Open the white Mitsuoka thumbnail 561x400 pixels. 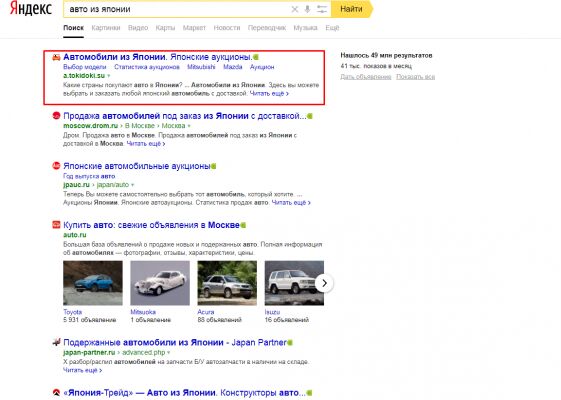[x=160, y=283]
